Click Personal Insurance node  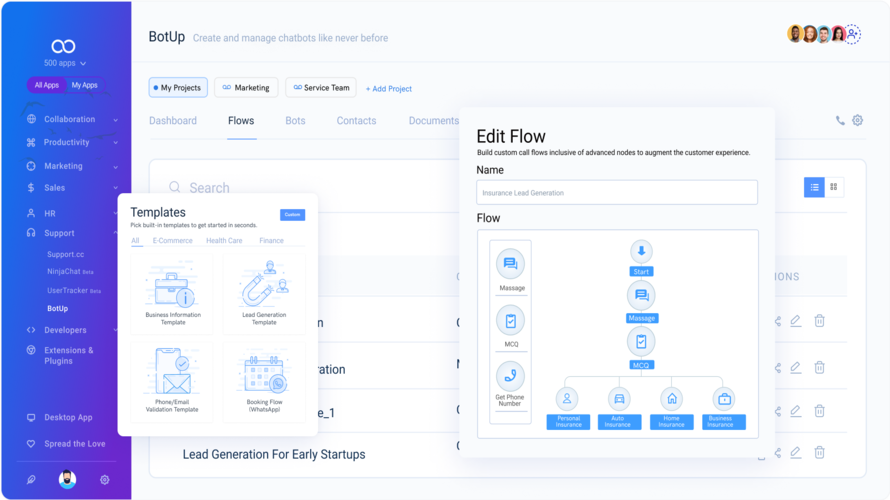point(568,408)
